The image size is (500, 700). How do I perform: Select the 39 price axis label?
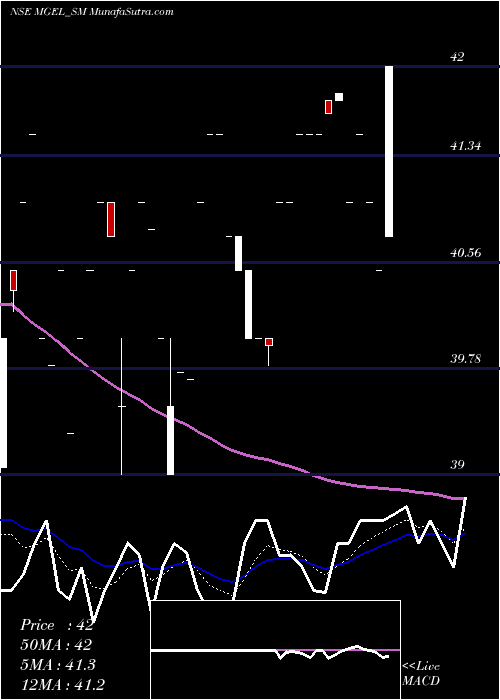coord(457,465)
